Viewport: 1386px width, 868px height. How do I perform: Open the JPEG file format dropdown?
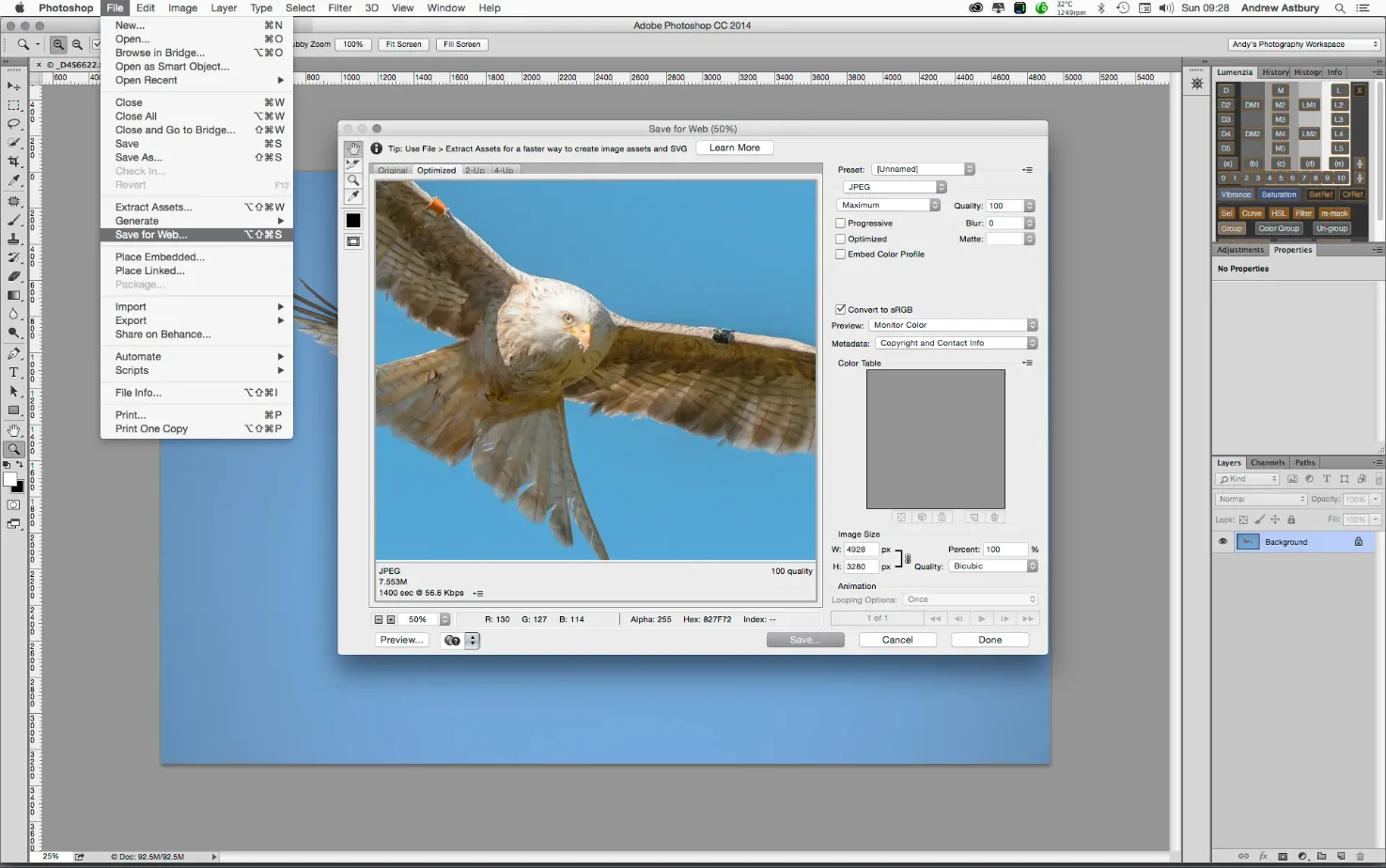(x=895, y=187)
